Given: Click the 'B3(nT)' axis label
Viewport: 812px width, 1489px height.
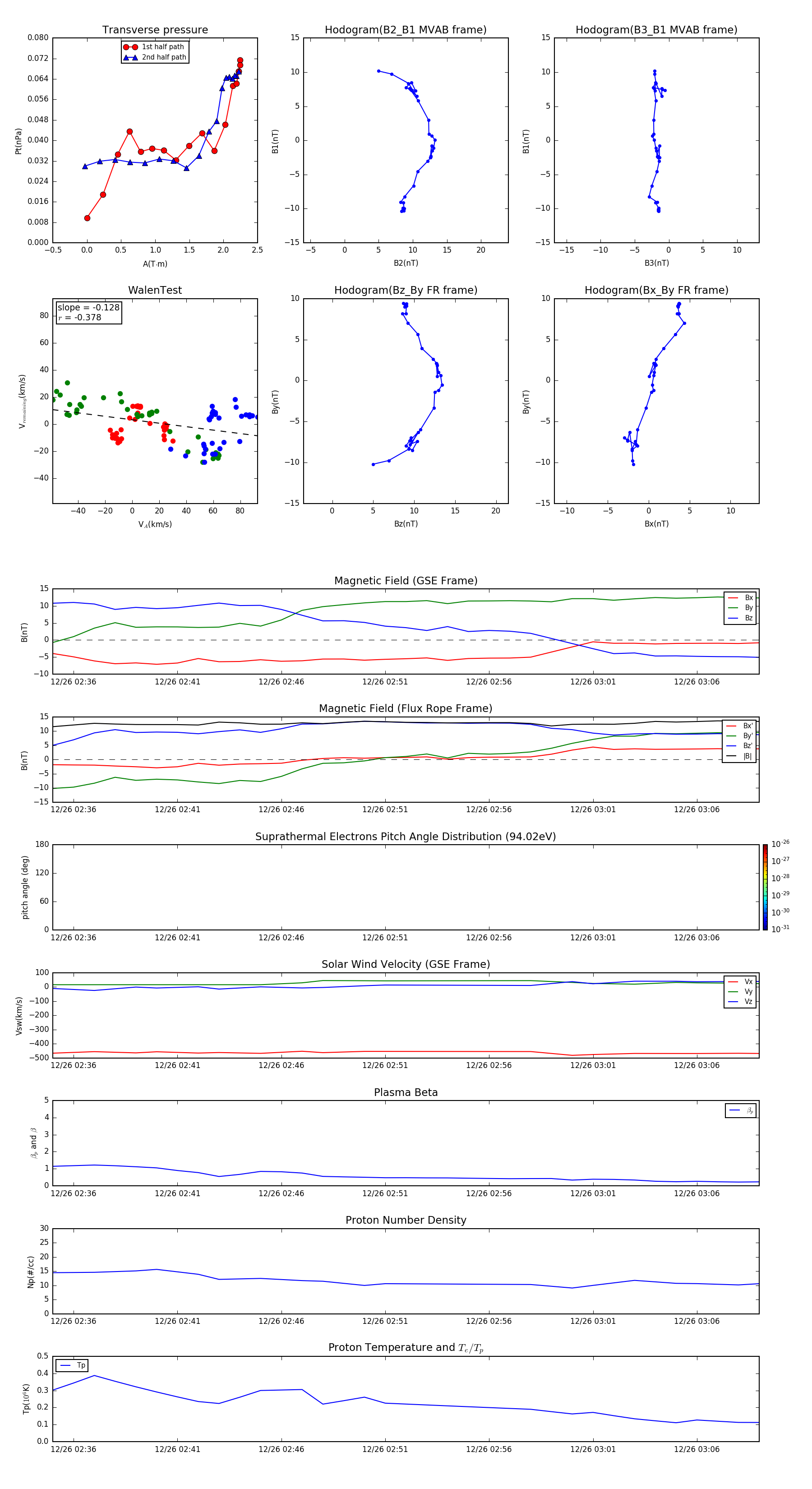Looking at the screenshot, I should click(656, 263).
